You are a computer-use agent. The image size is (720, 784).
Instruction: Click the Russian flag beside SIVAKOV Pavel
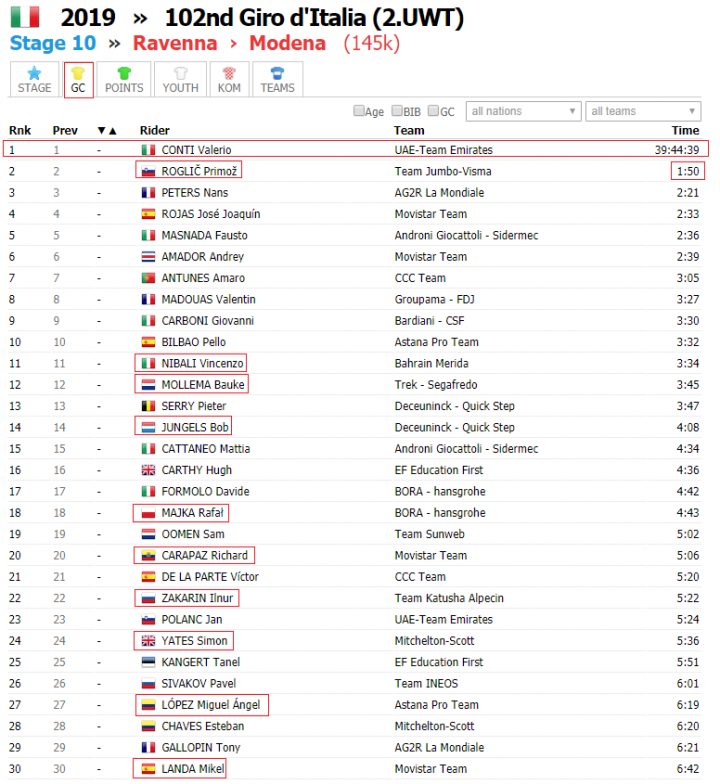click(x=148, y=684)
